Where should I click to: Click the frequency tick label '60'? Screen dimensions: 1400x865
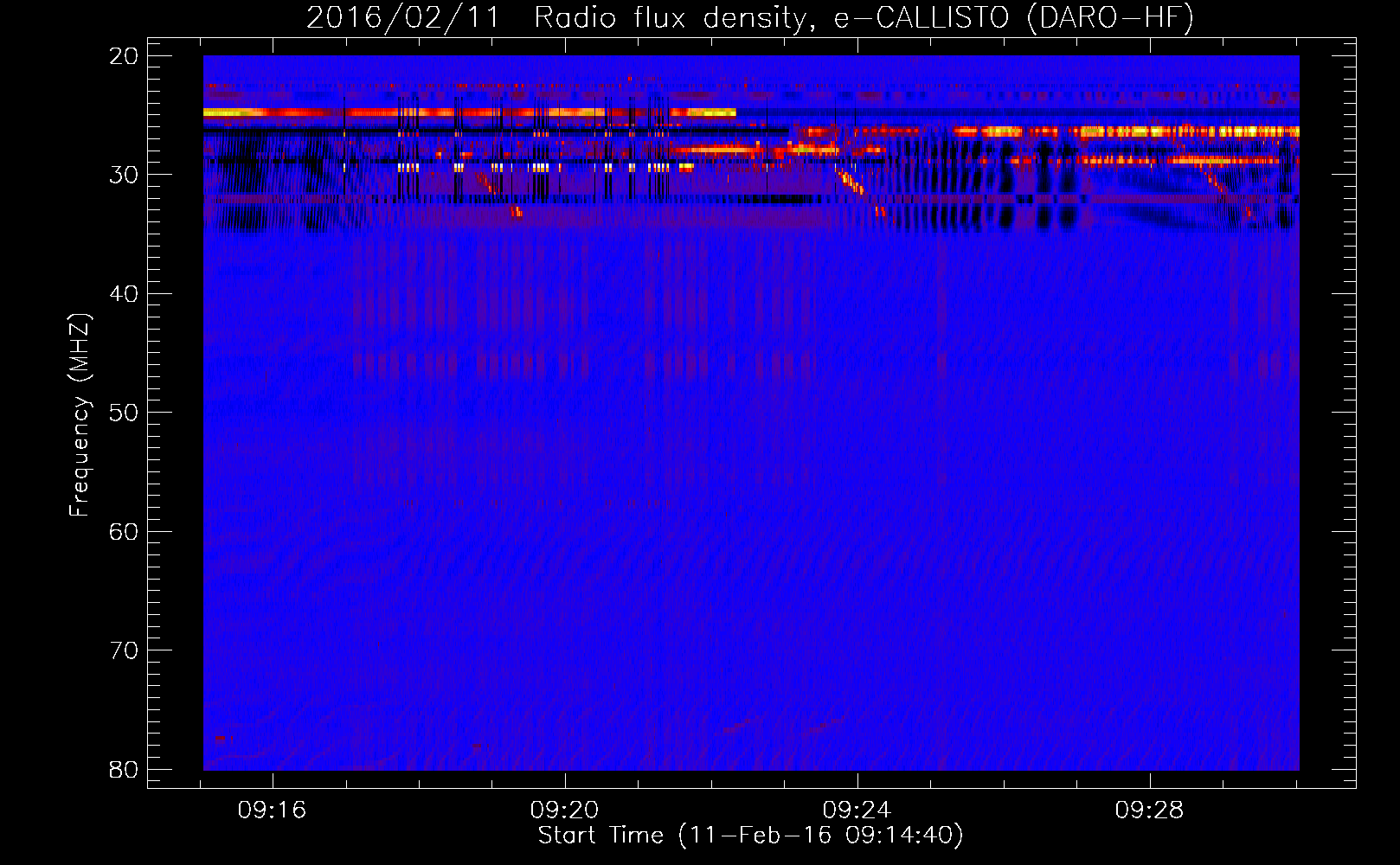click(x=124, y=532)
